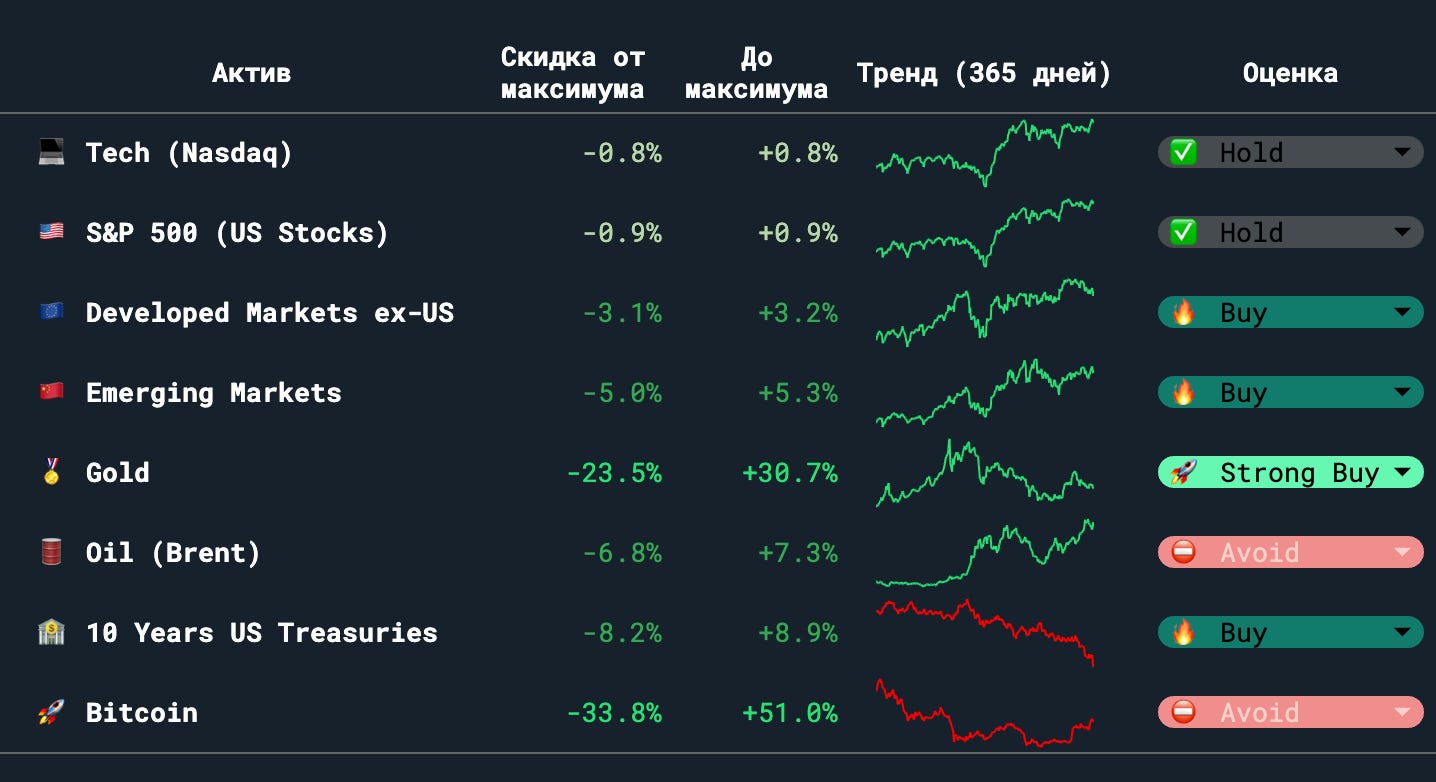Click the US flag icon beside S&P 500
This screenshot has height=782, width=1436.
(x=51, y=232)
